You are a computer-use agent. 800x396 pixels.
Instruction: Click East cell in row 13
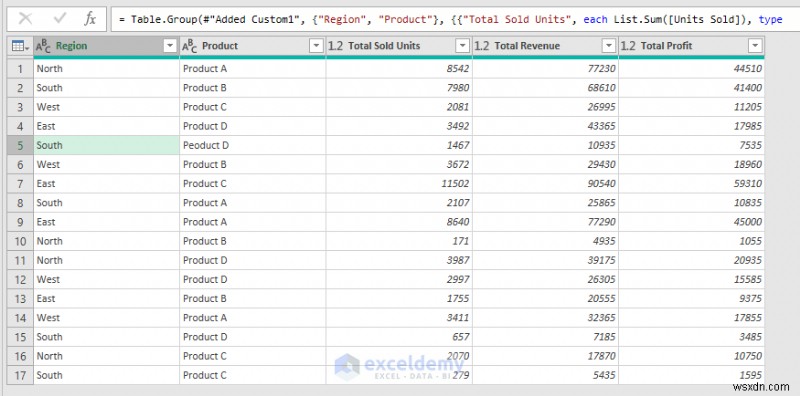(106, 299)
